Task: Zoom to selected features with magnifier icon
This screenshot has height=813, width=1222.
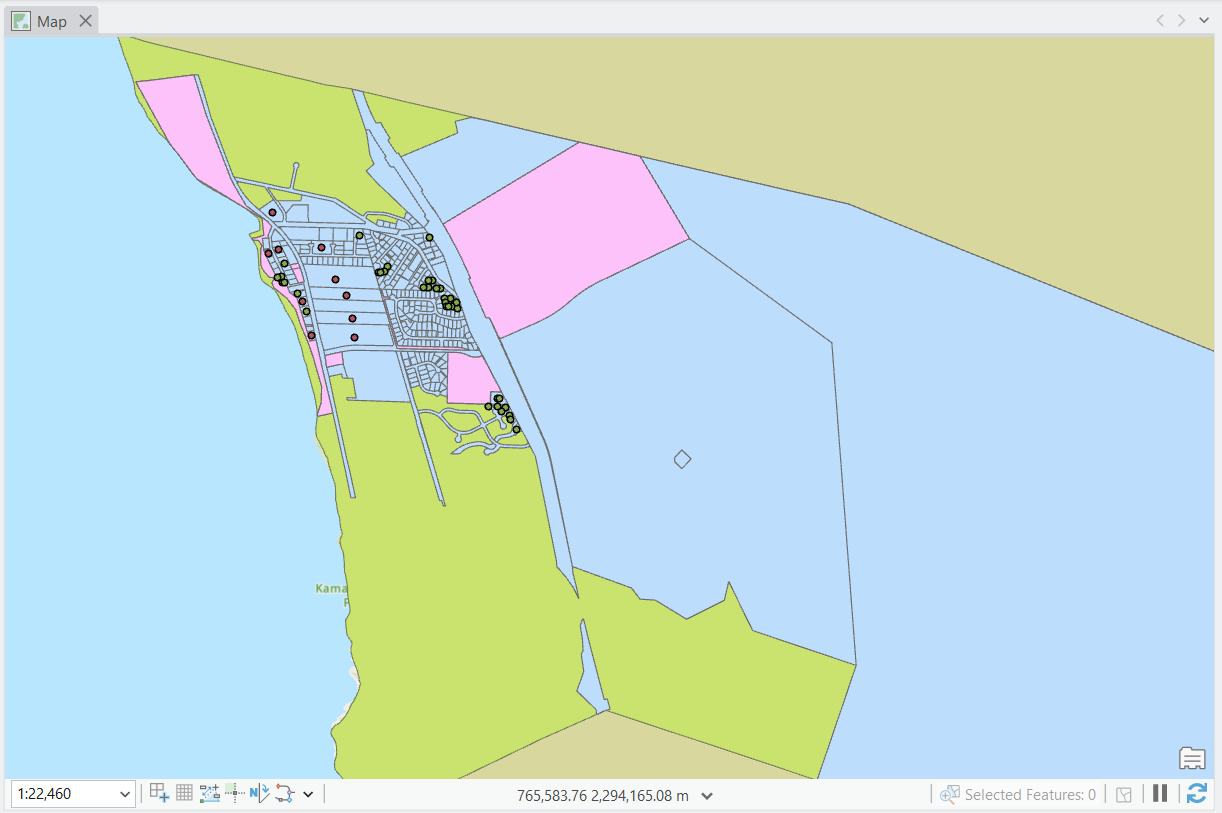Action: tap(949, 794)
